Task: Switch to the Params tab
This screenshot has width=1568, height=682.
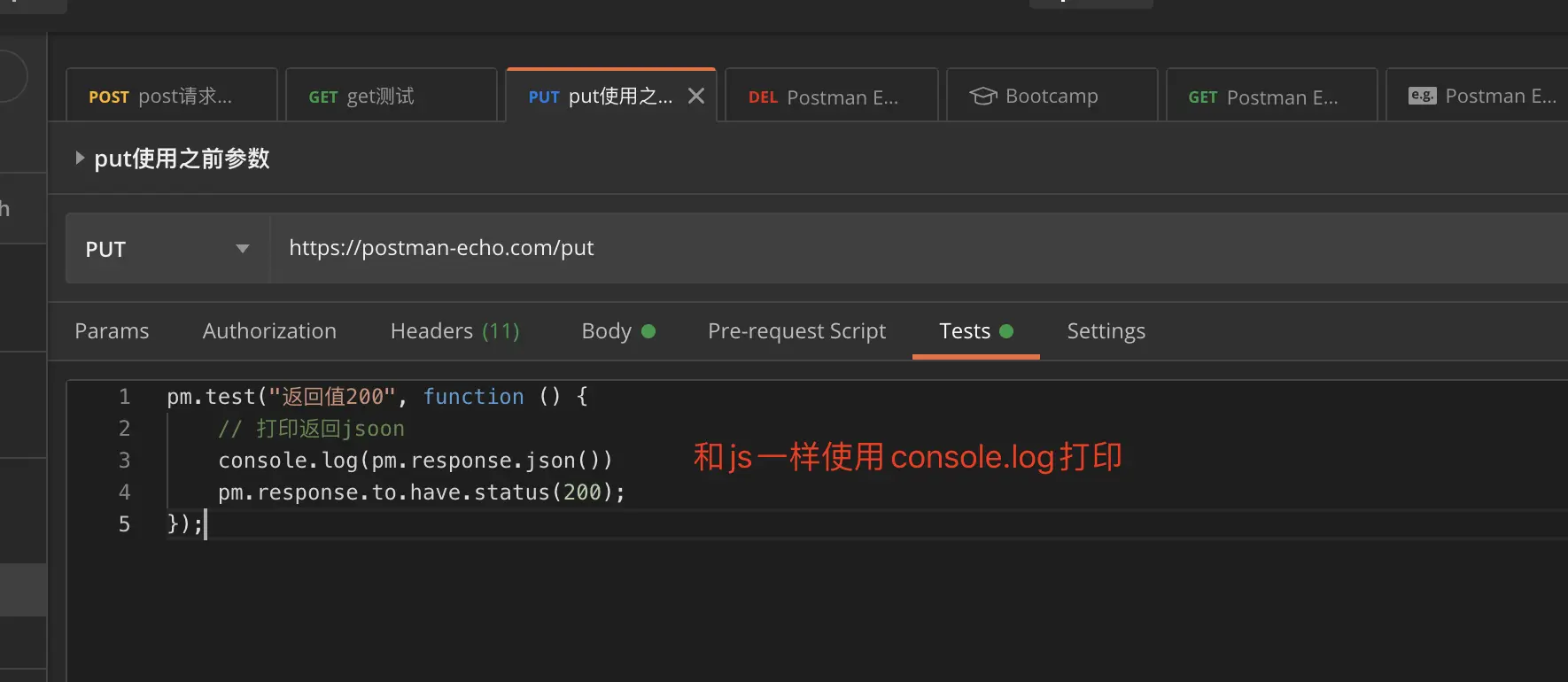Action: coord(112,331)
